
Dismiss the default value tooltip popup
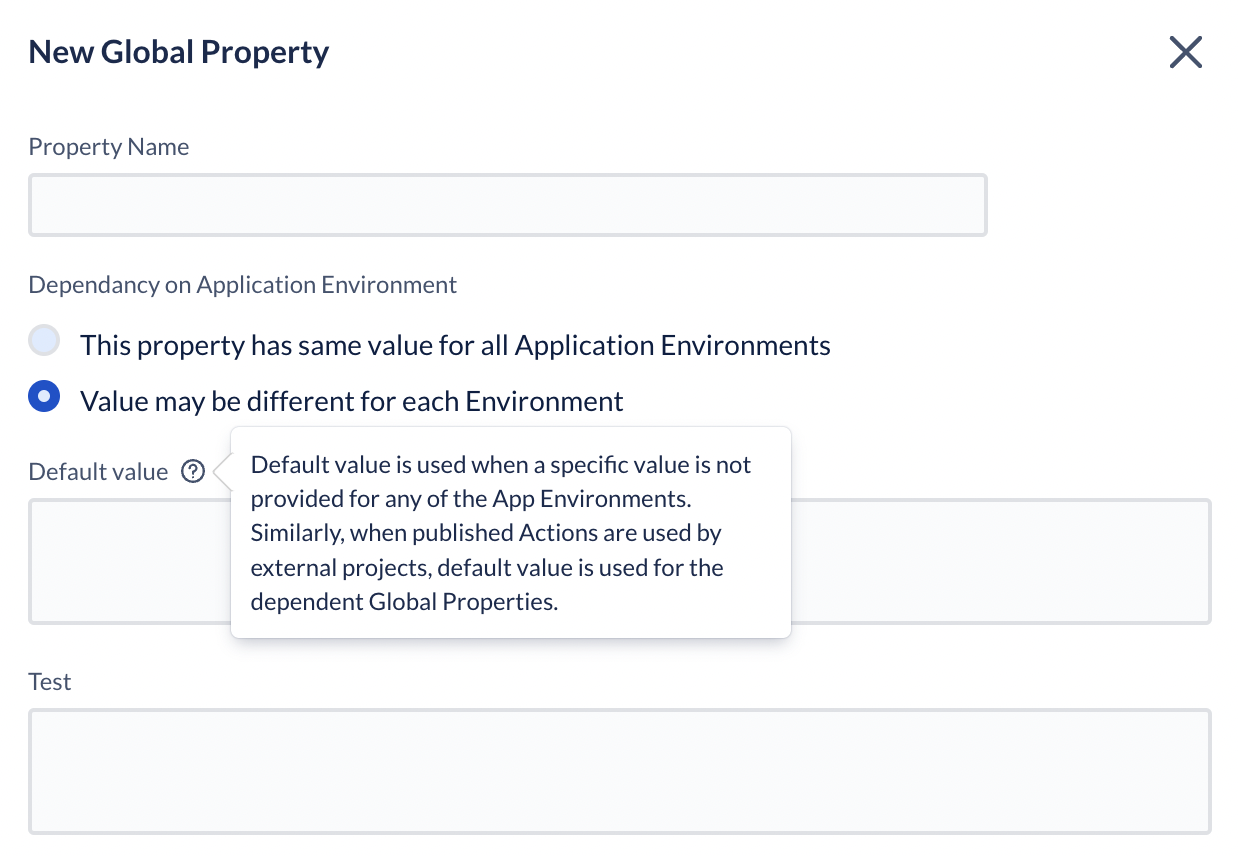[510, 532]
